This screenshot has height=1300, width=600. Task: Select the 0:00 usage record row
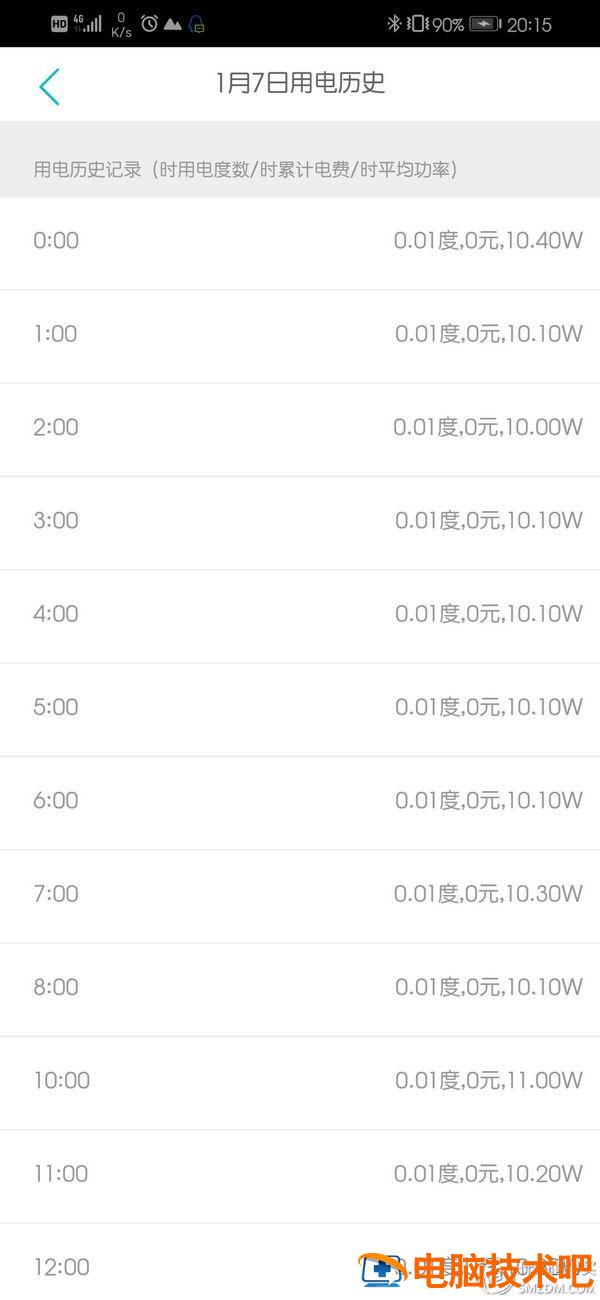point(300,243)
